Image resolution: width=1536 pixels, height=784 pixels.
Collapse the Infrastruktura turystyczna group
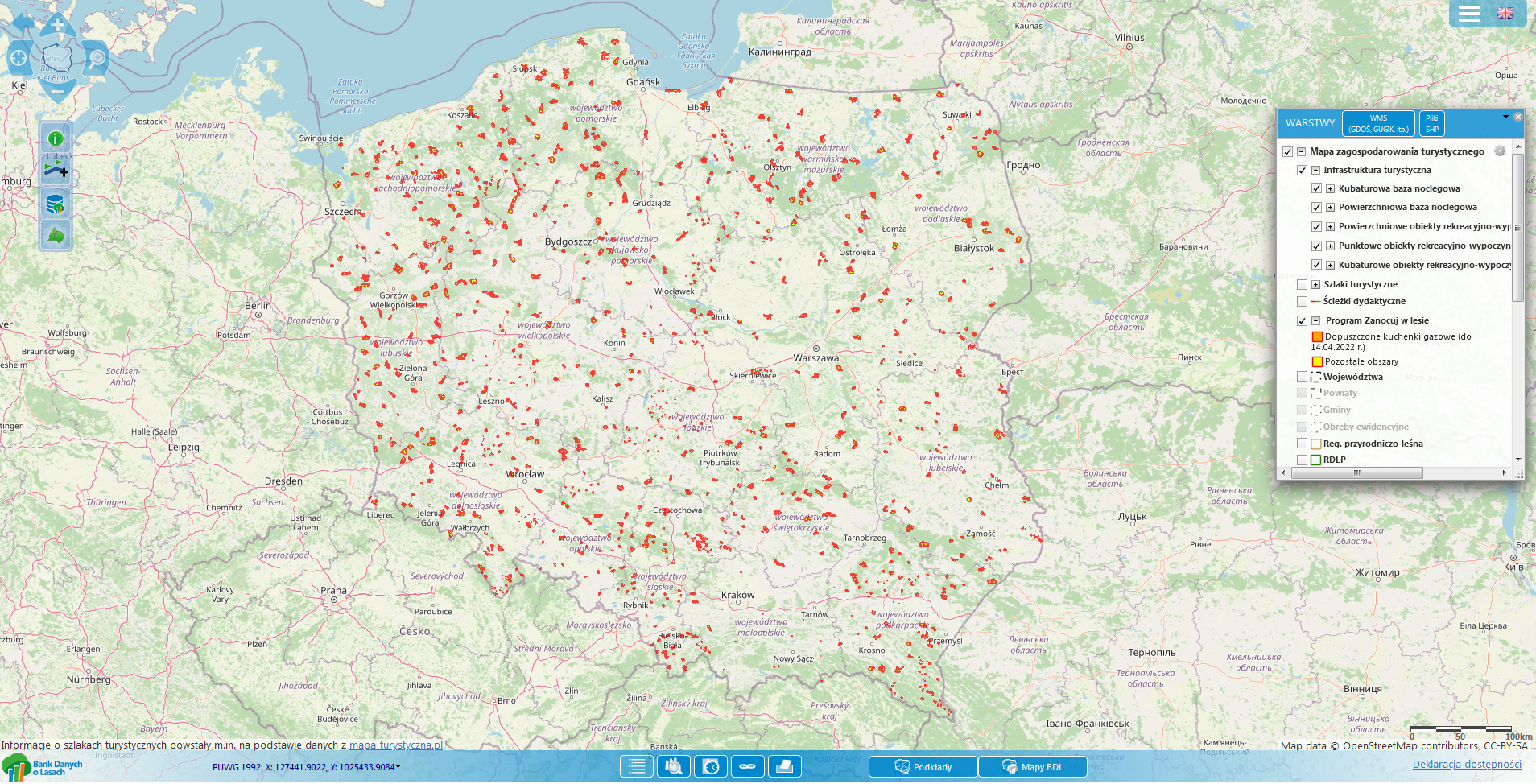[x=1315, y=170]
